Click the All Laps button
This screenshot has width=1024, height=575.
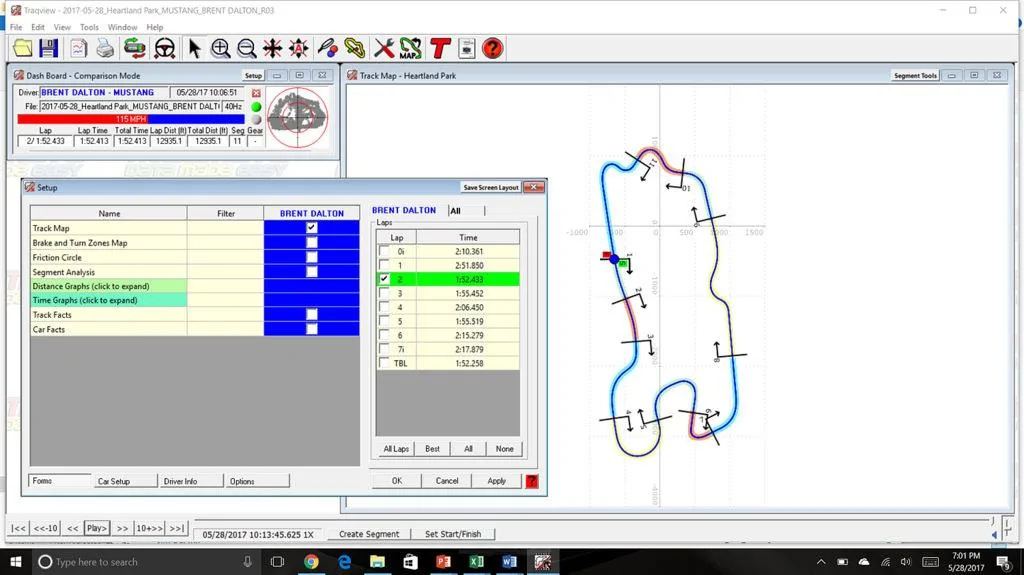(x=396, y=449)
